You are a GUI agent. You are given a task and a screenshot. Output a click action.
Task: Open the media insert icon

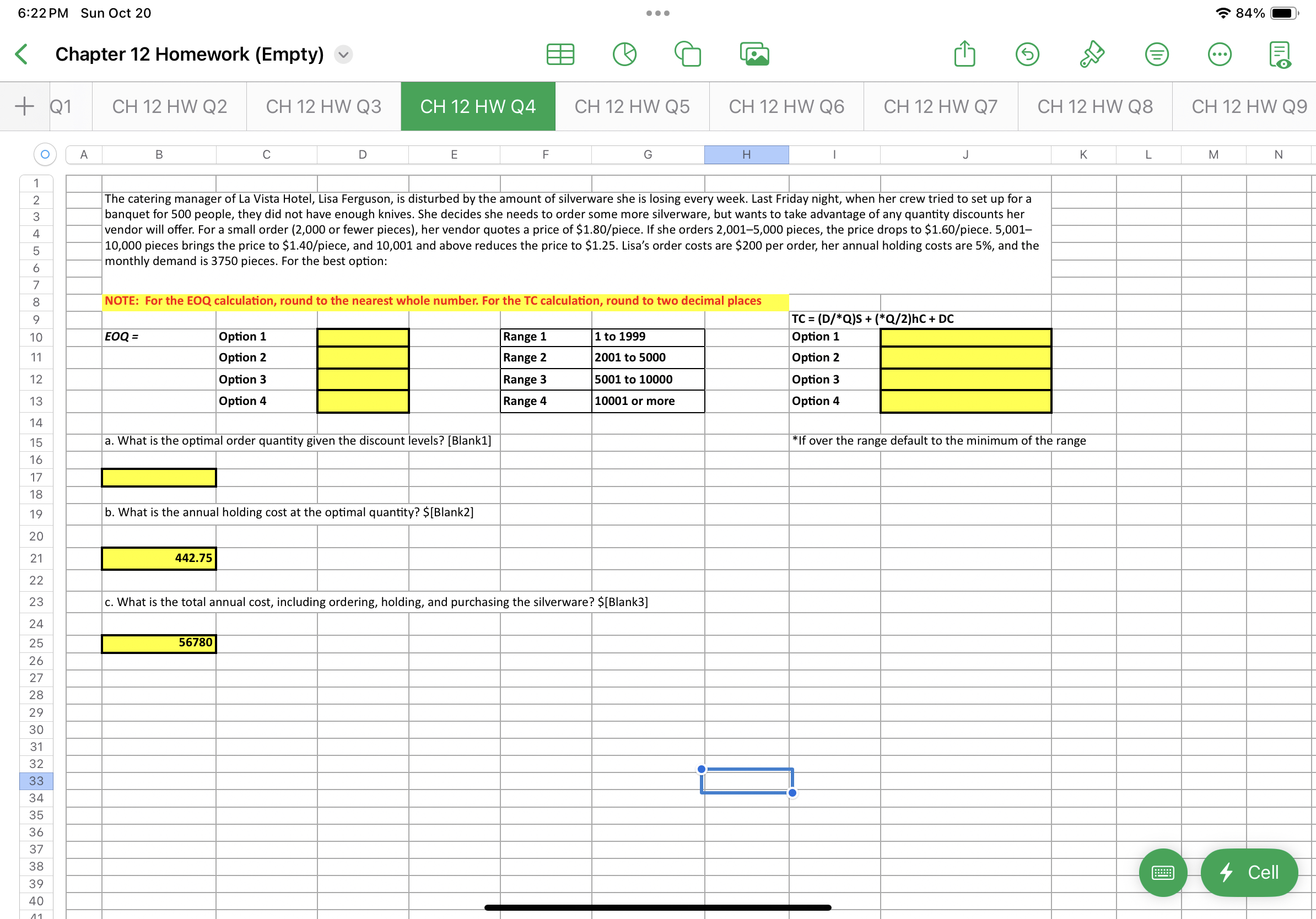[x=754, y=55]
